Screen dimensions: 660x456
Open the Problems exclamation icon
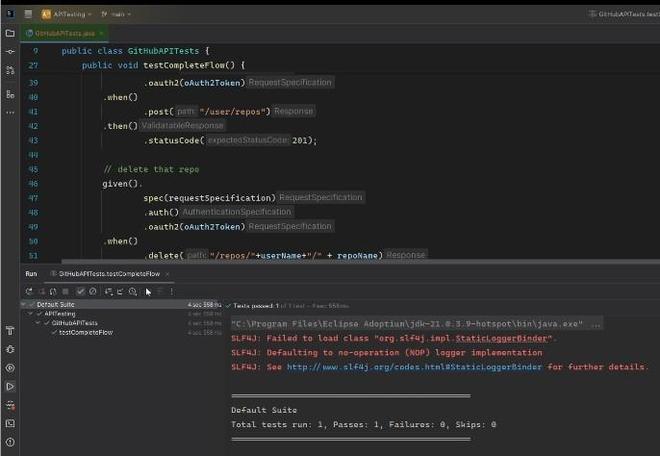pyautogui.click(x=10, y=442)
